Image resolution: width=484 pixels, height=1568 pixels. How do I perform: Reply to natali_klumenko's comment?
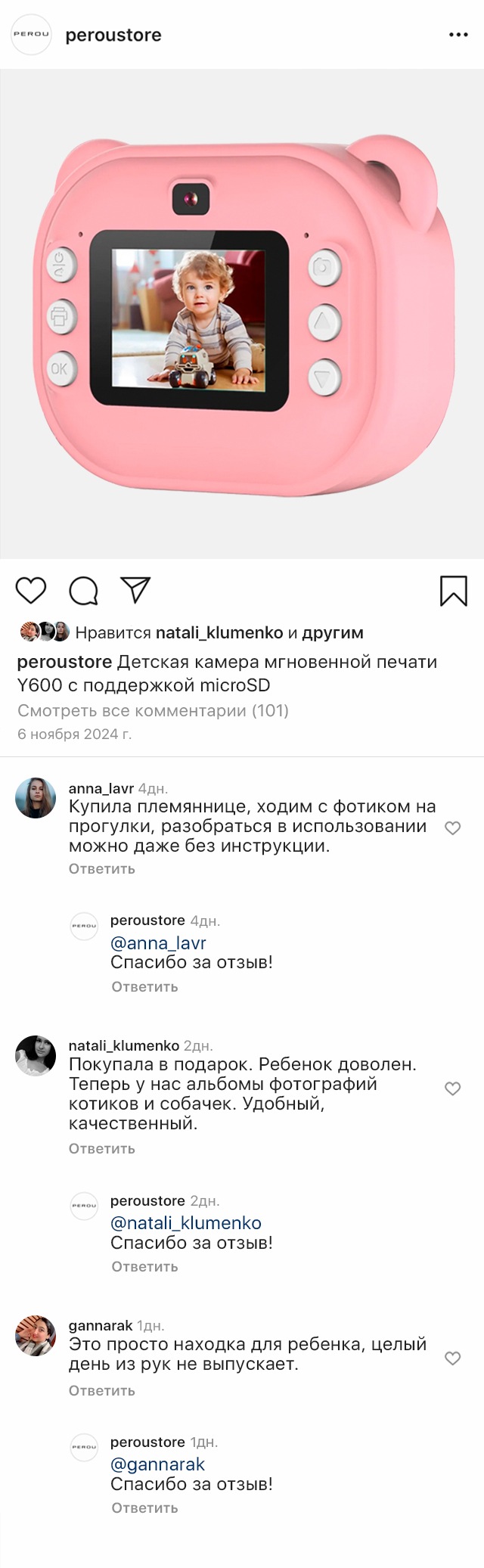pos(102,1149)
